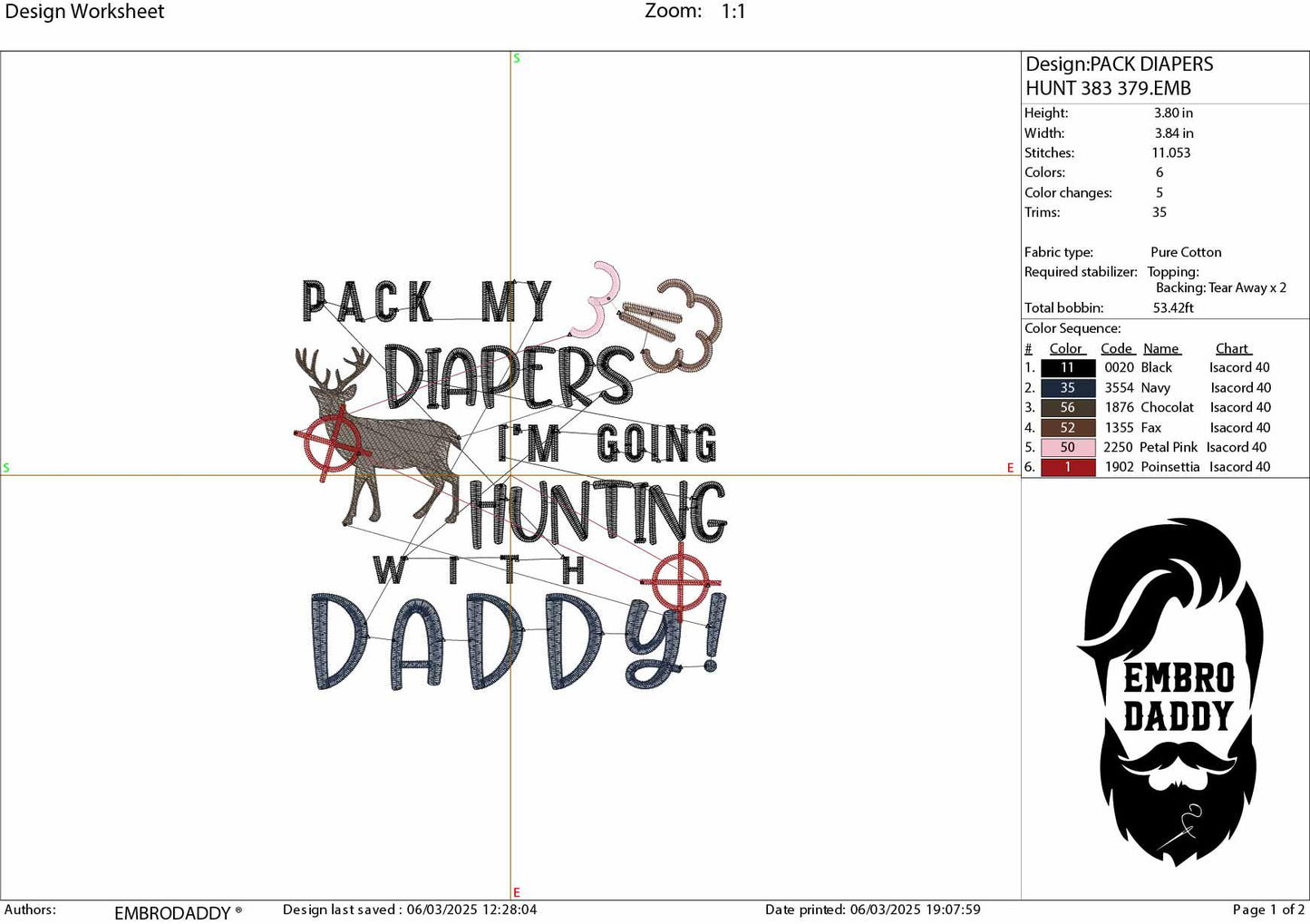Click the red E marker at right edge
This screenshot has height=924, width=1310.
[x=1010, y=468]
